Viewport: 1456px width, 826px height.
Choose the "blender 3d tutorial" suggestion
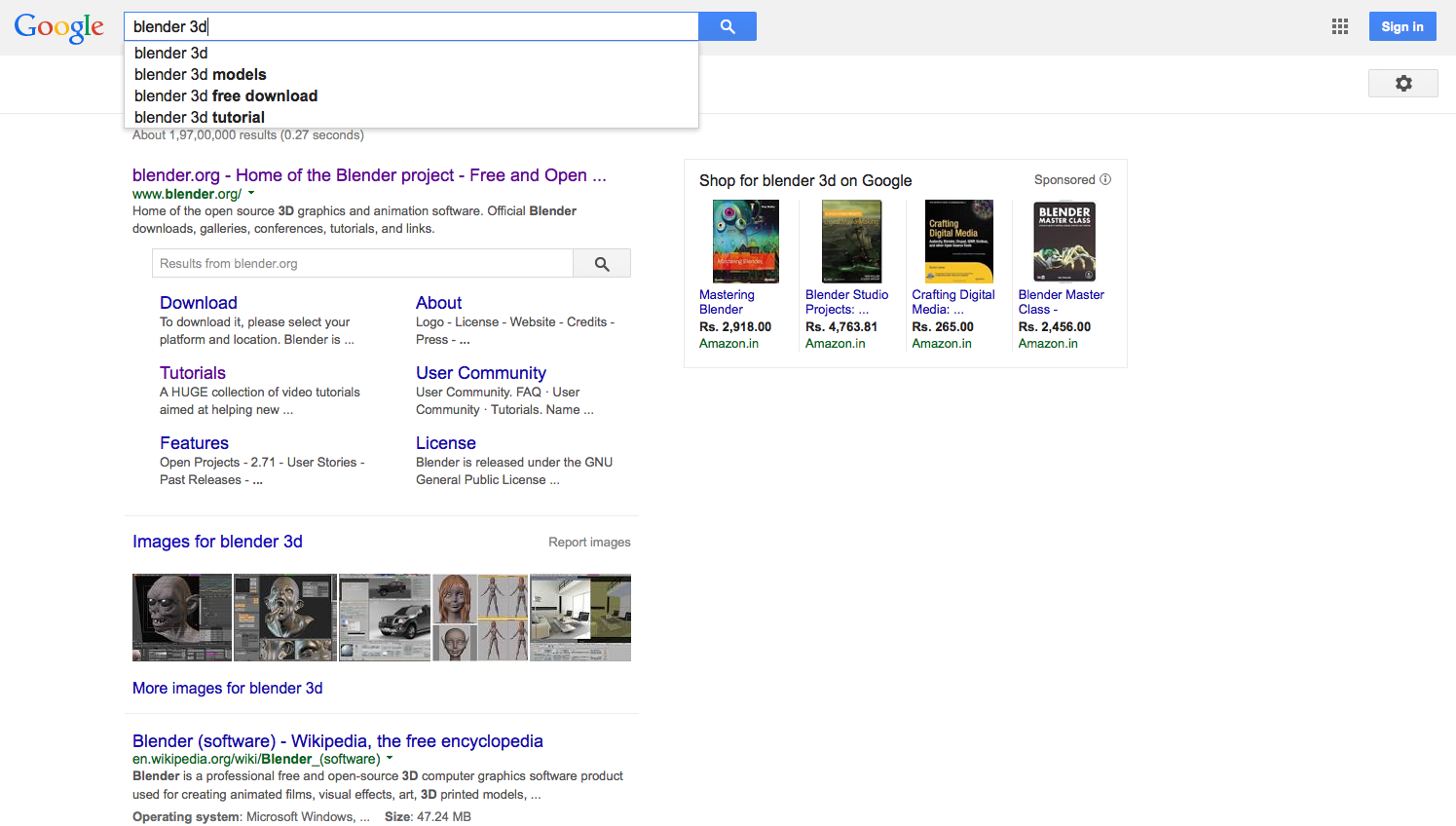pyautogui.click(x=200, y=117)
